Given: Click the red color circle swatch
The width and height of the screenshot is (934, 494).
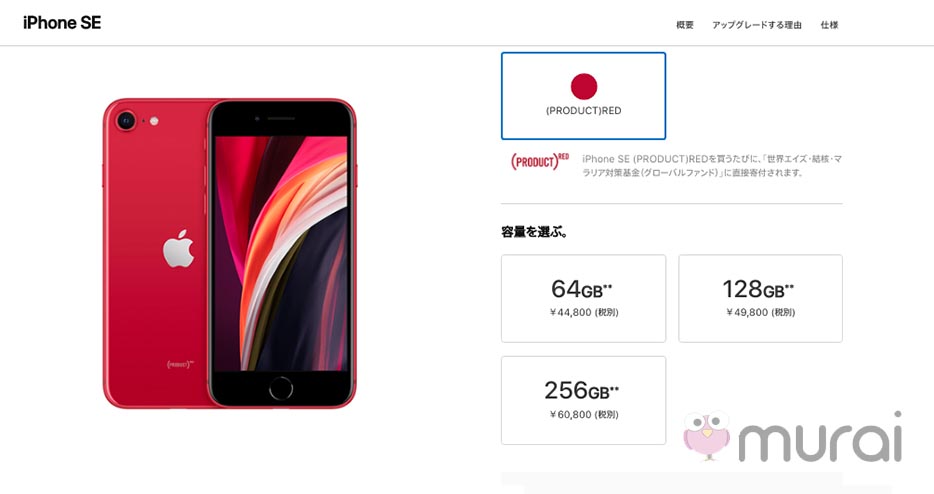Looking at the screenshot, I should click(x=584, y=86).
